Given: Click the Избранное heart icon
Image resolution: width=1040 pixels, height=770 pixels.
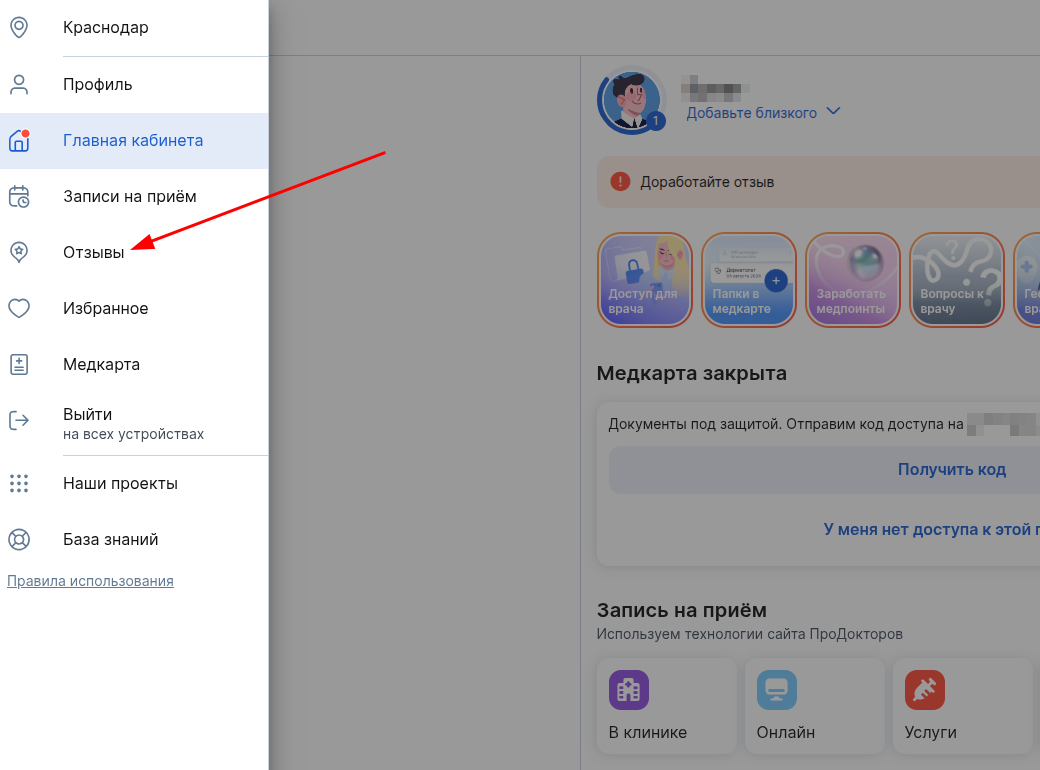Looking at the screenshot, I should [x=19, y=308].
